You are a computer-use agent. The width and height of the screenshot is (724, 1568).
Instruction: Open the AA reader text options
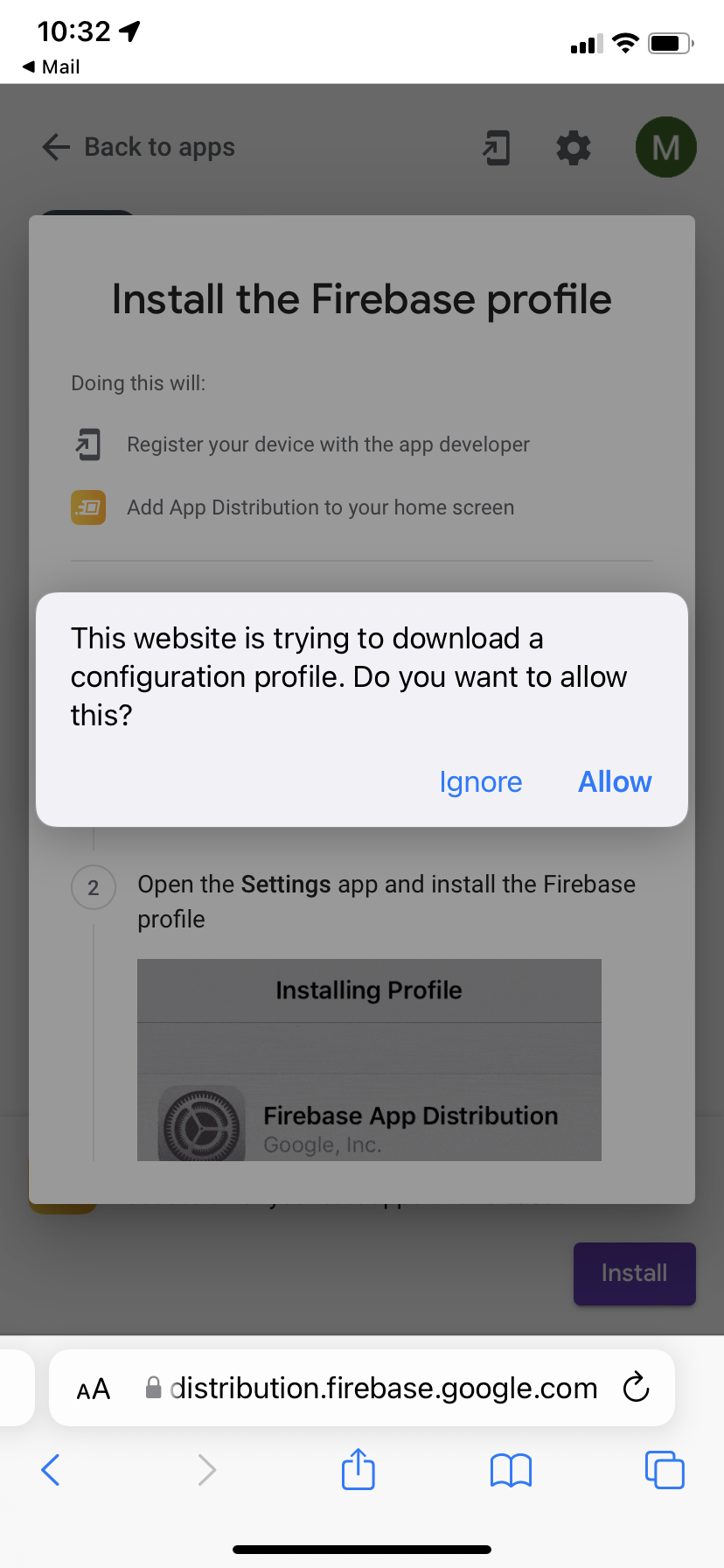click(x=94, y=1389)
